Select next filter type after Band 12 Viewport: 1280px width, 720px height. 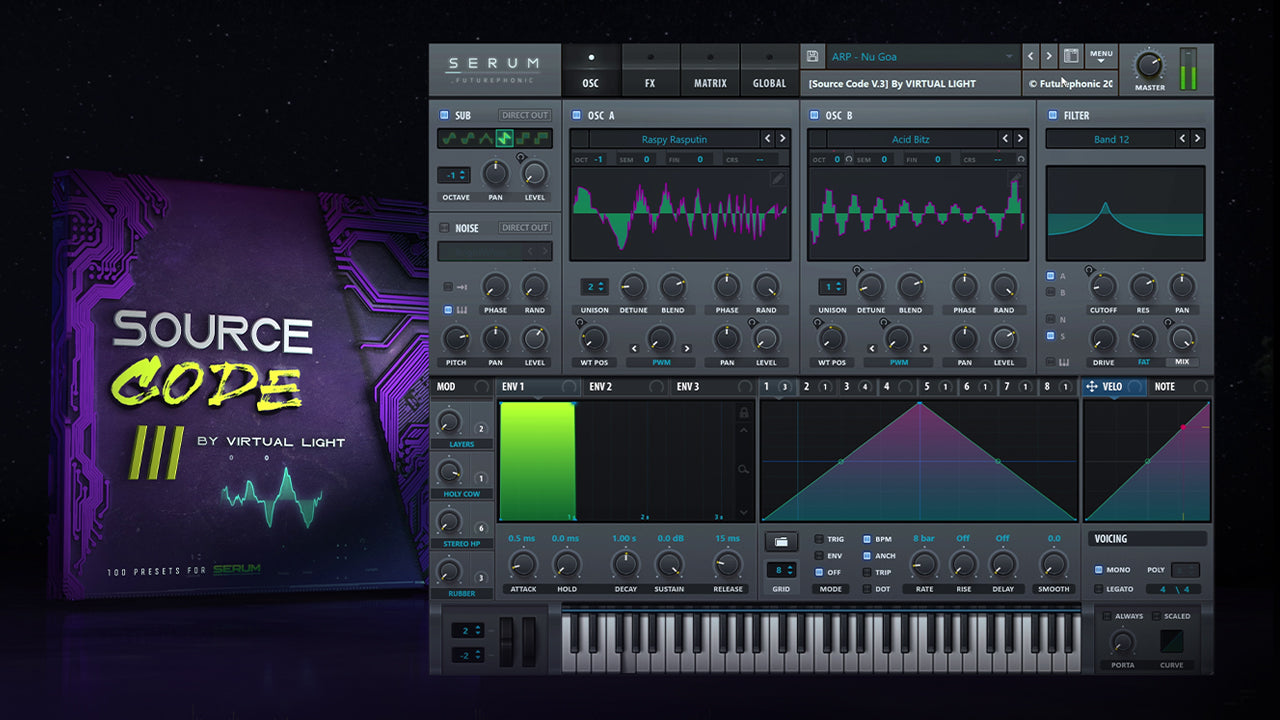click(x=1197, y=139)
